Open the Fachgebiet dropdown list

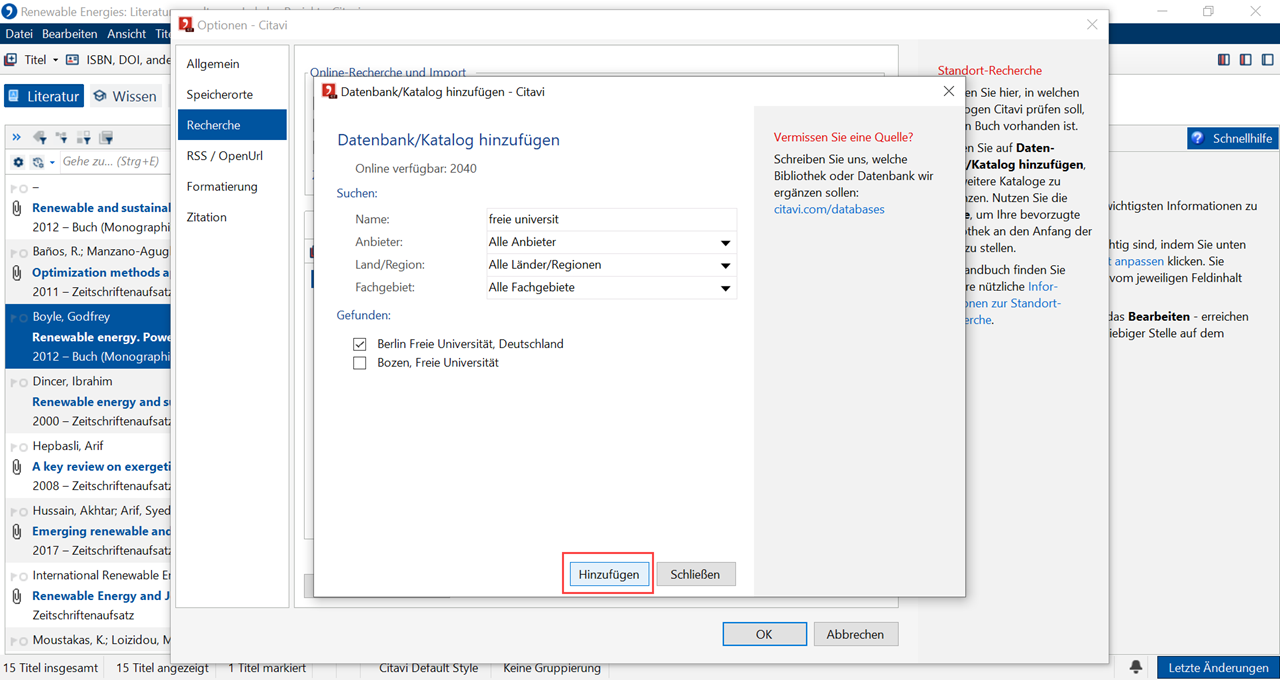click(725, 289)
